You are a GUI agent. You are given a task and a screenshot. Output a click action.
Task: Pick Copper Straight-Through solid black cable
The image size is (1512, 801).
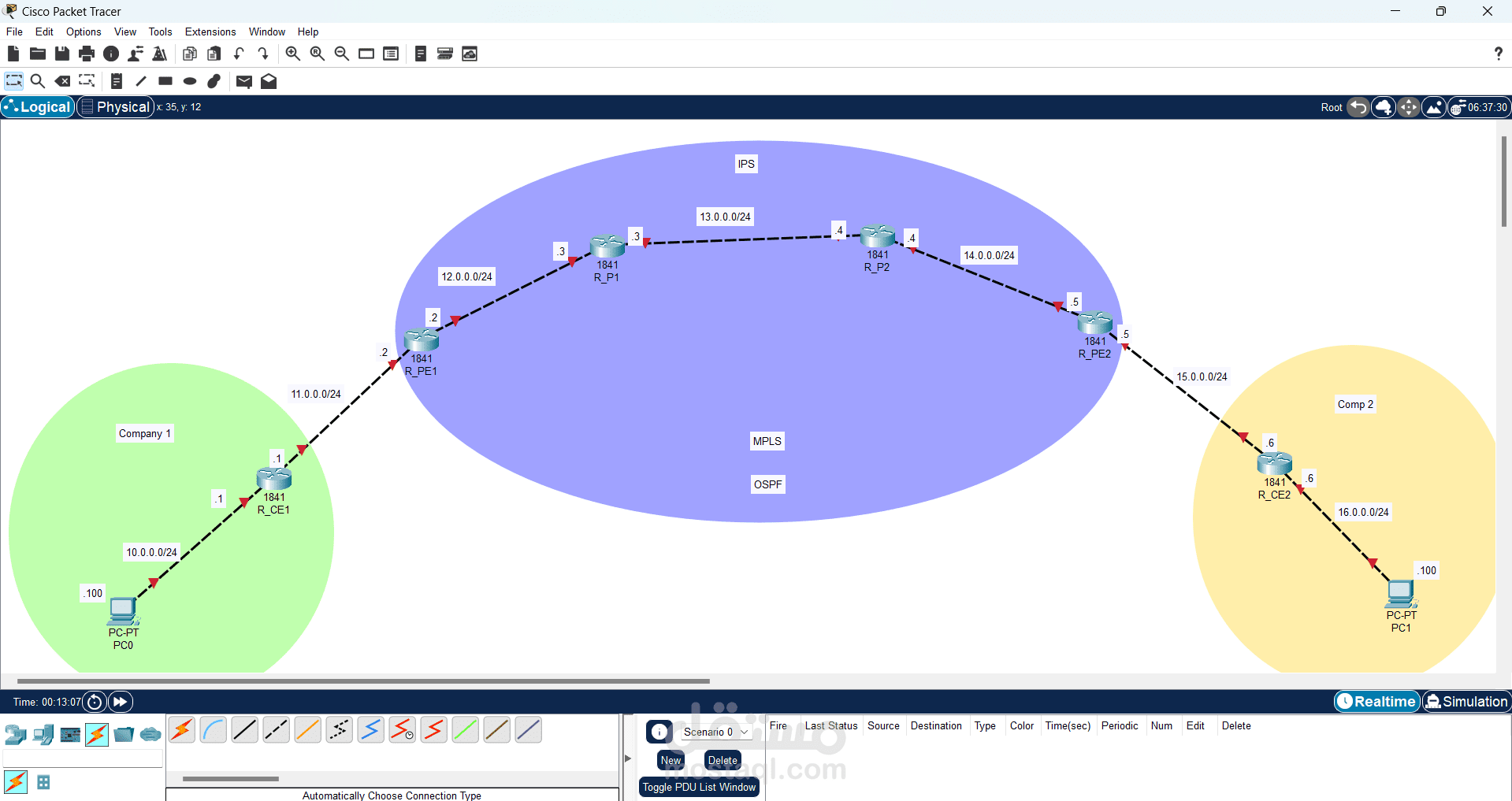point(245,730)
